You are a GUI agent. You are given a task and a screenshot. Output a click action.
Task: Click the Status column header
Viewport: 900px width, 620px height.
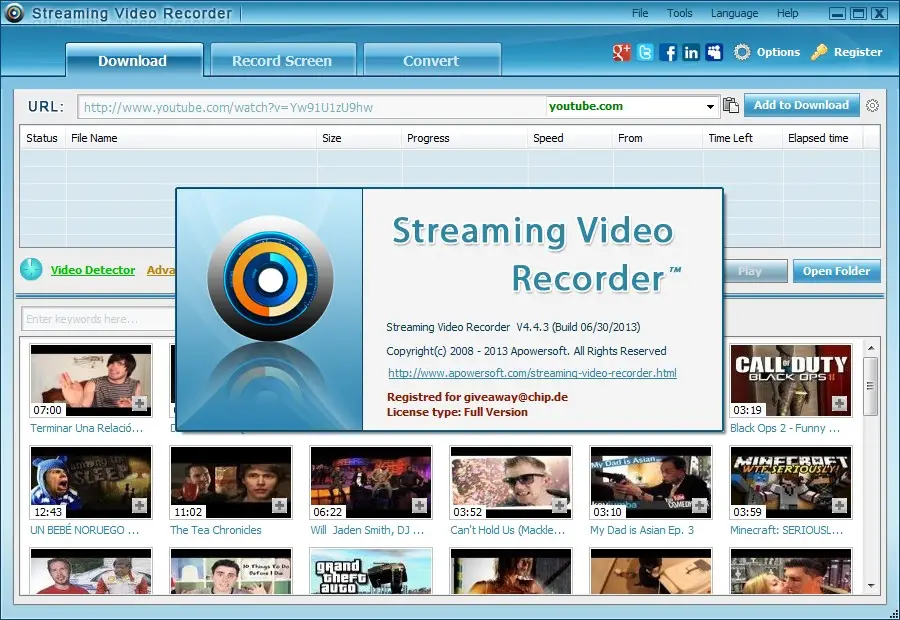pos(42,138)
